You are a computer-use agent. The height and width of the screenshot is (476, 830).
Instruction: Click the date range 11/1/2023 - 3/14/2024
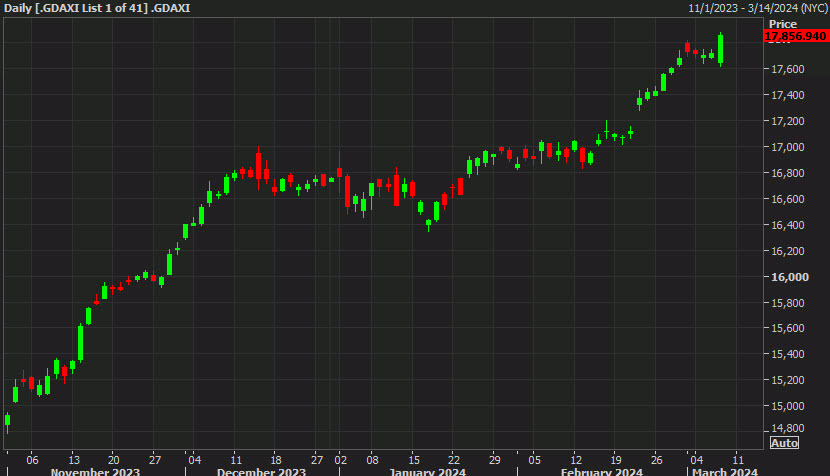(757, 8)
